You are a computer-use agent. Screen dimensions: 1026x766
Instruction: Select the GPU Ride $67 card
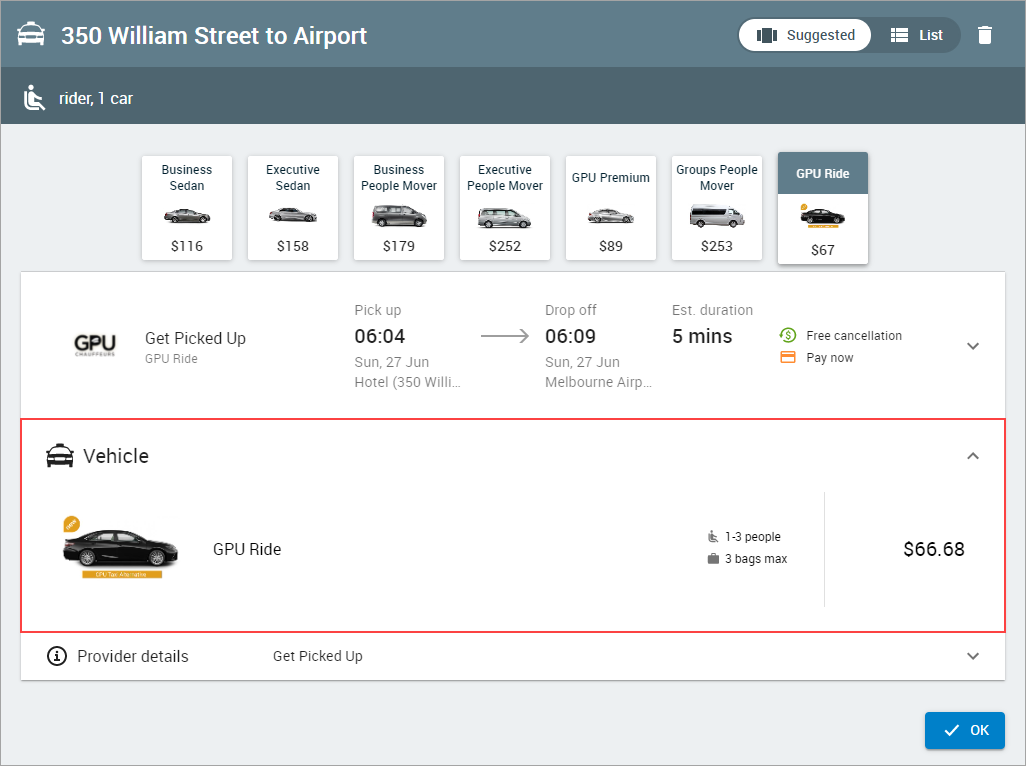pos(823,208)
